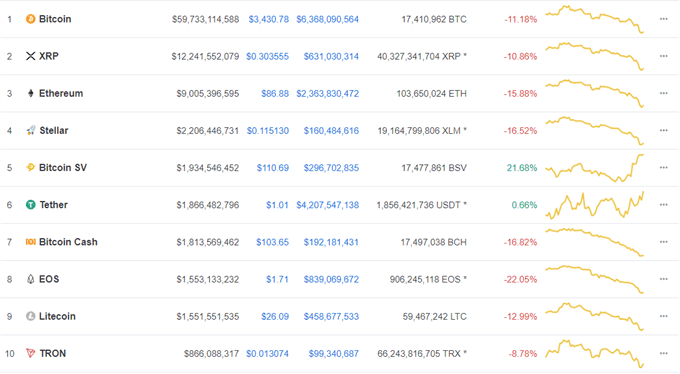
Task: Open the Tether volume $4,207,547,138 link
Action: pyautogui.click(x=327, y=205)
